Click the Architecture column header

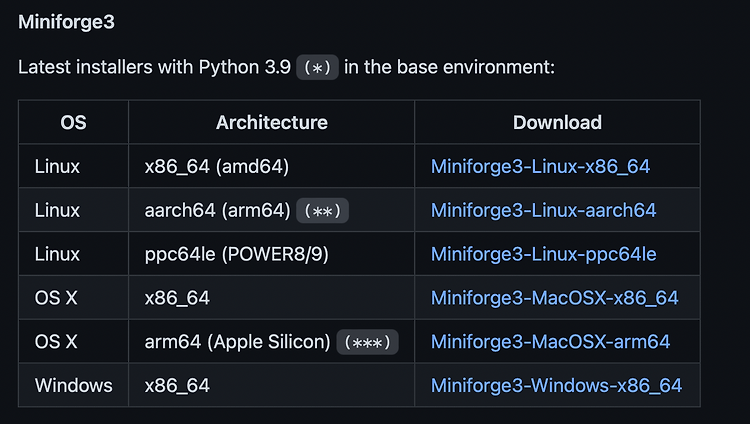[x=272, y=123]
